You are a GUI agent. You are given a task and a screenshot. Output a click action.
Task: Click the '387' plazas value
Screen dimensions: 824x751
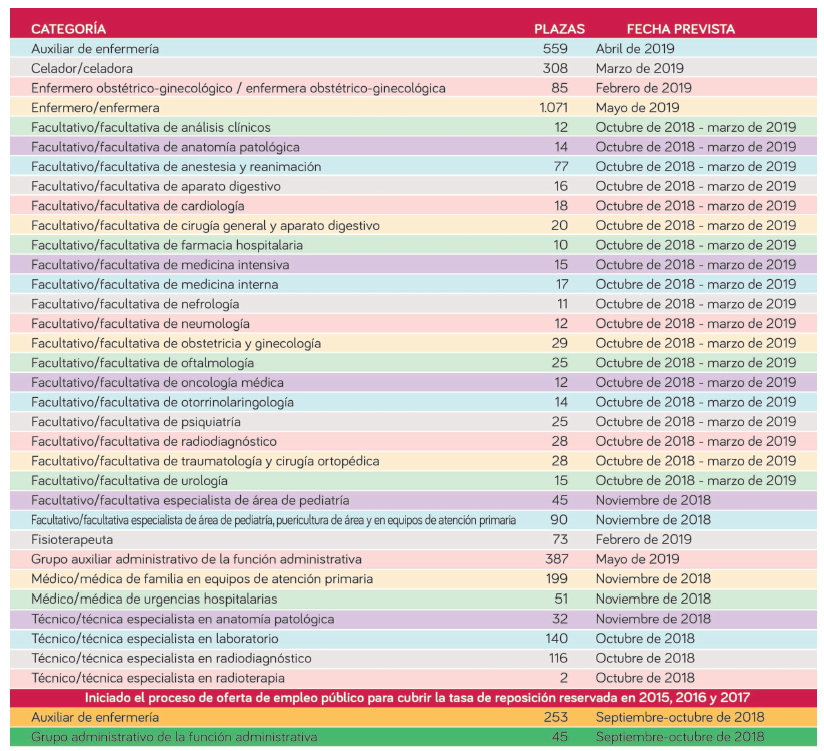(x=557, y=559)
